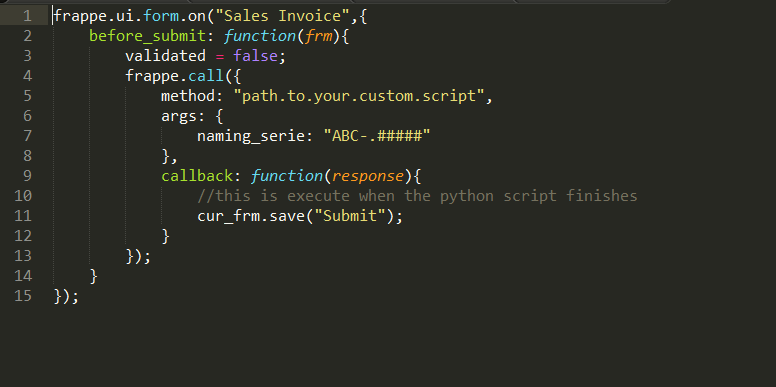
Task: Click the "ABC-.#####" string value
Action: pyautogui.click(x=377, y=136)
